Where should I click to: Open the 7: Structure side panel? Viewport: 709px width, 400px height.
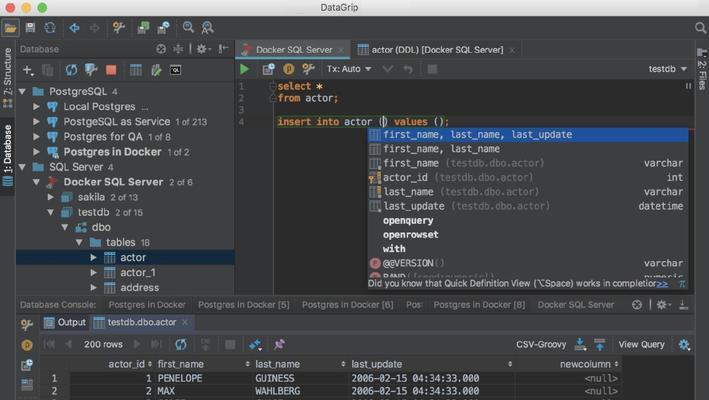8,77
